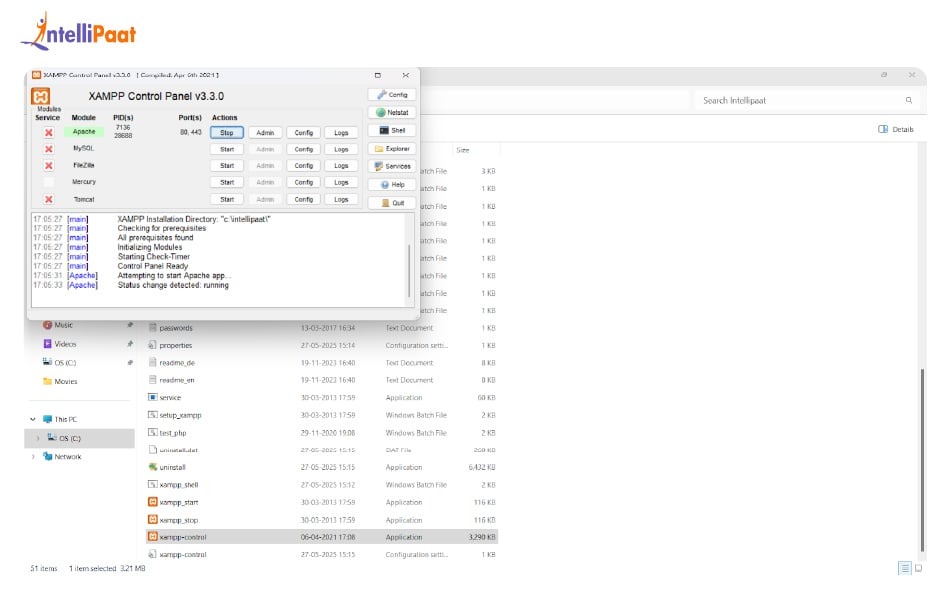Select the readme_en text file
Screen dimensions: 951x601
pos(176,380)
